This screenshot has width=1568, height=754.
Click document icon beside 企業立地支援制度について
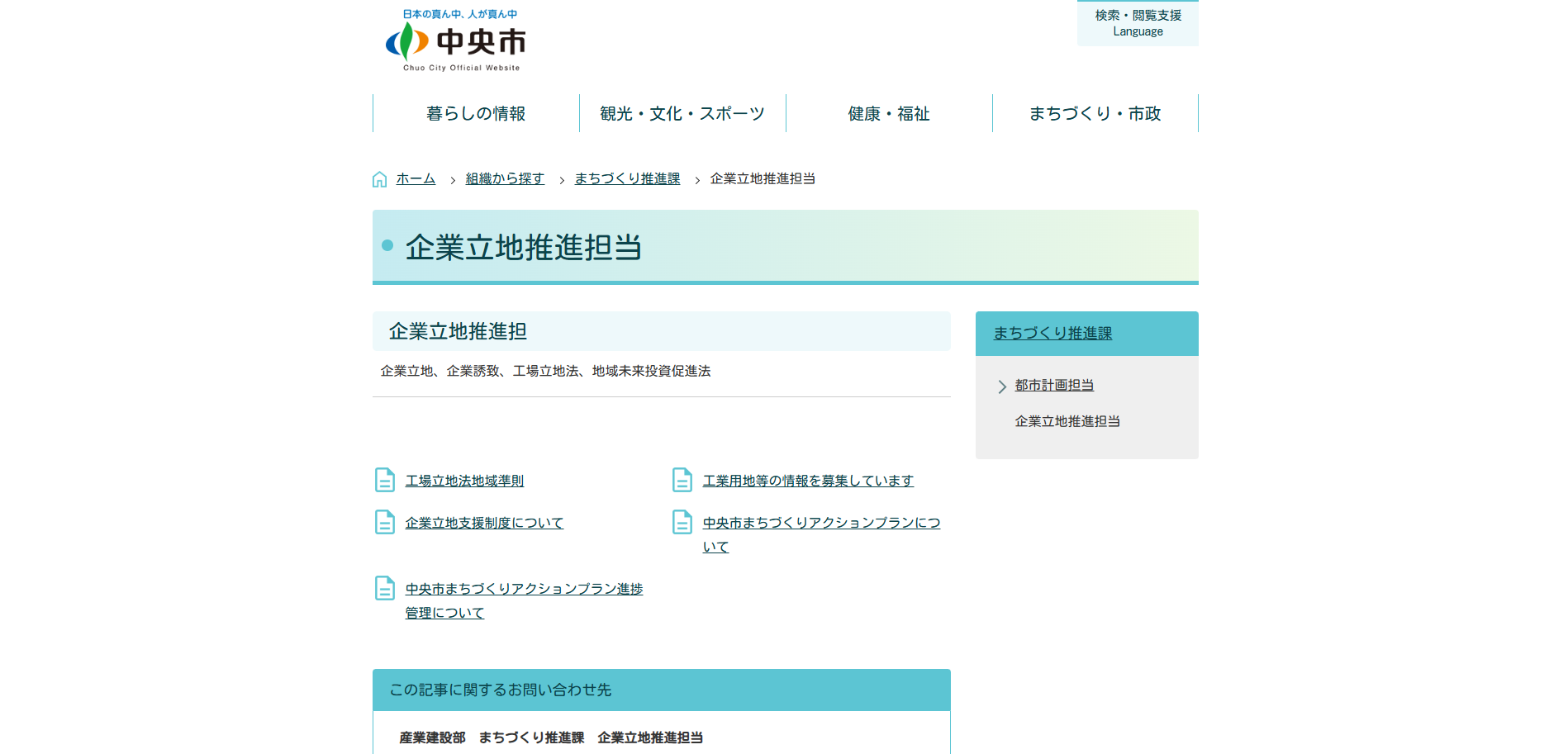[x=385, y=522]
